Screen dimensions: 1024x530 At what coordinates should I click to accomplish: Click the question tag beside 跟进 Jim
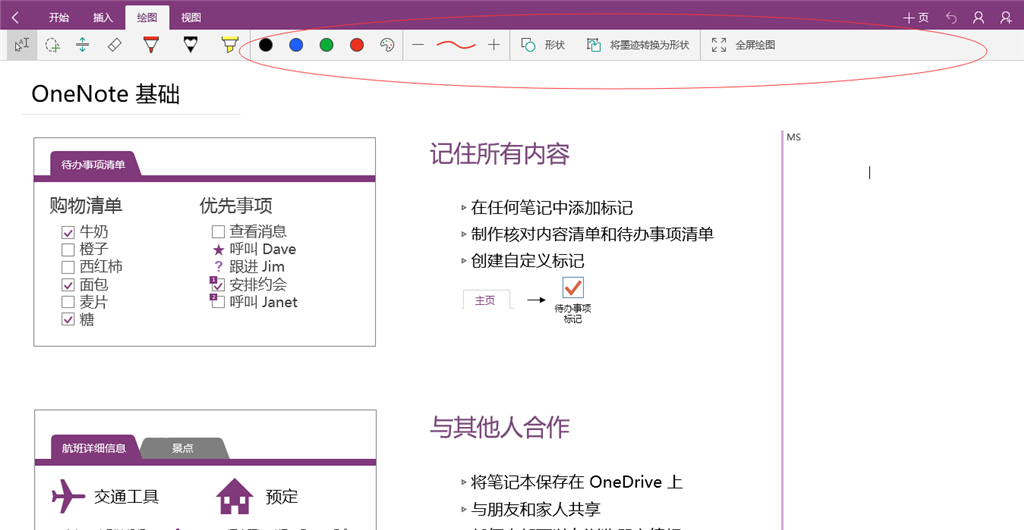tap(219, 267)
